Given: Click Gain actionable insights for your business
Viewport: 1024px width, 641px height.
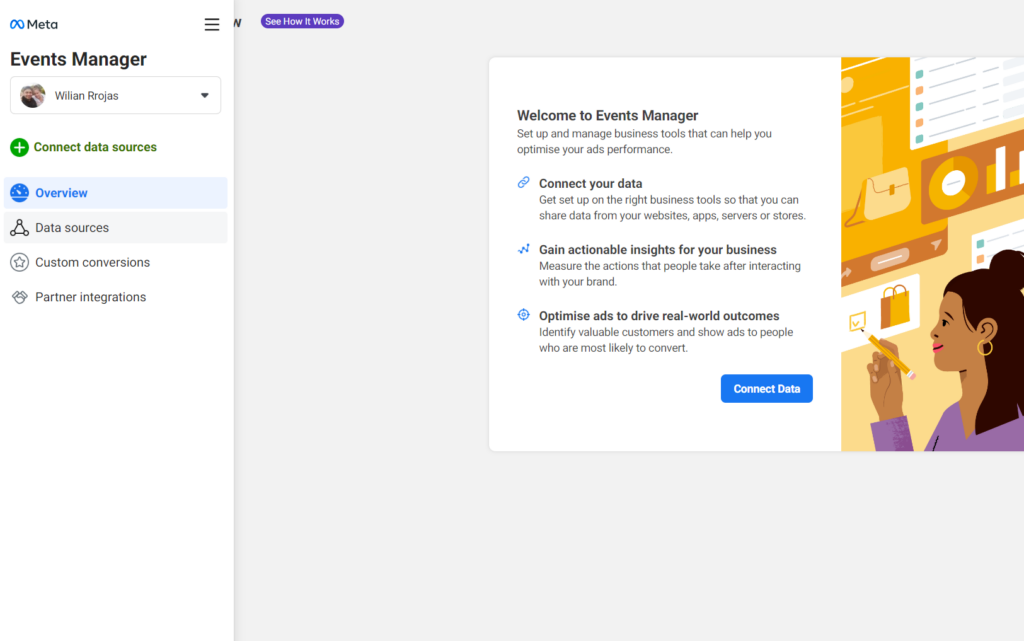Looking at the screenshot, I should pyautogui.click(x=658, y=249).
